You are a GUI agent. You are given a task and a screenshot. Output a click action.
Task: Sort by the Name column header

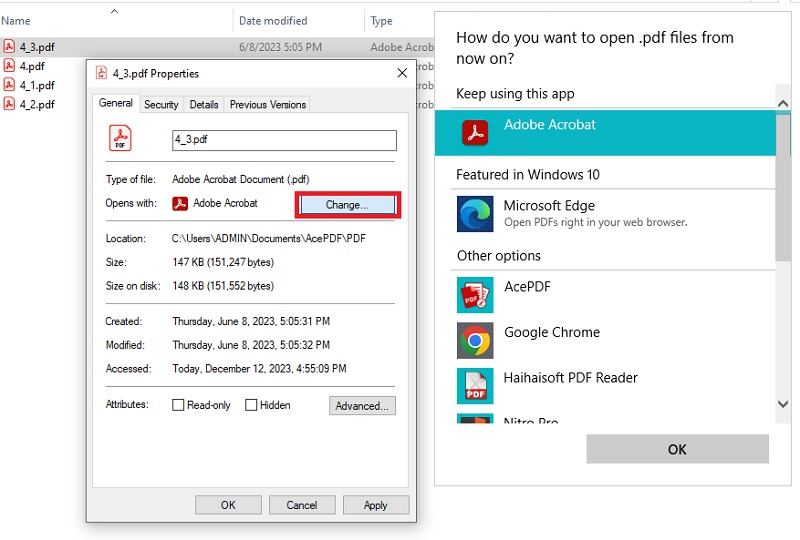pos(16,21)
